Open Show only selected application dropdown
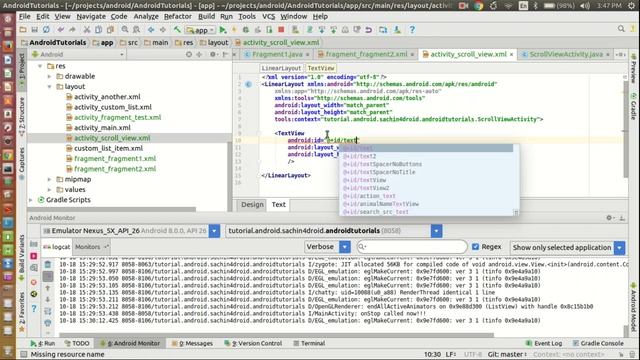Image resolution: width=640 pixels, height=360 pixels. pyautogui.click(x=620, y=247)
